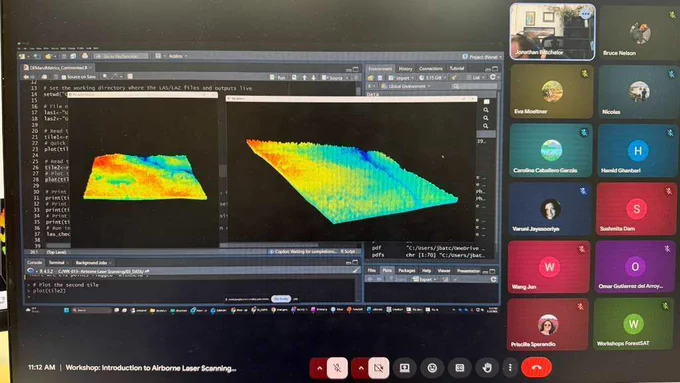Screen dimensions: 680x383
Task: Refresh the current plot in Plots pane
Action: coord(494,279)
